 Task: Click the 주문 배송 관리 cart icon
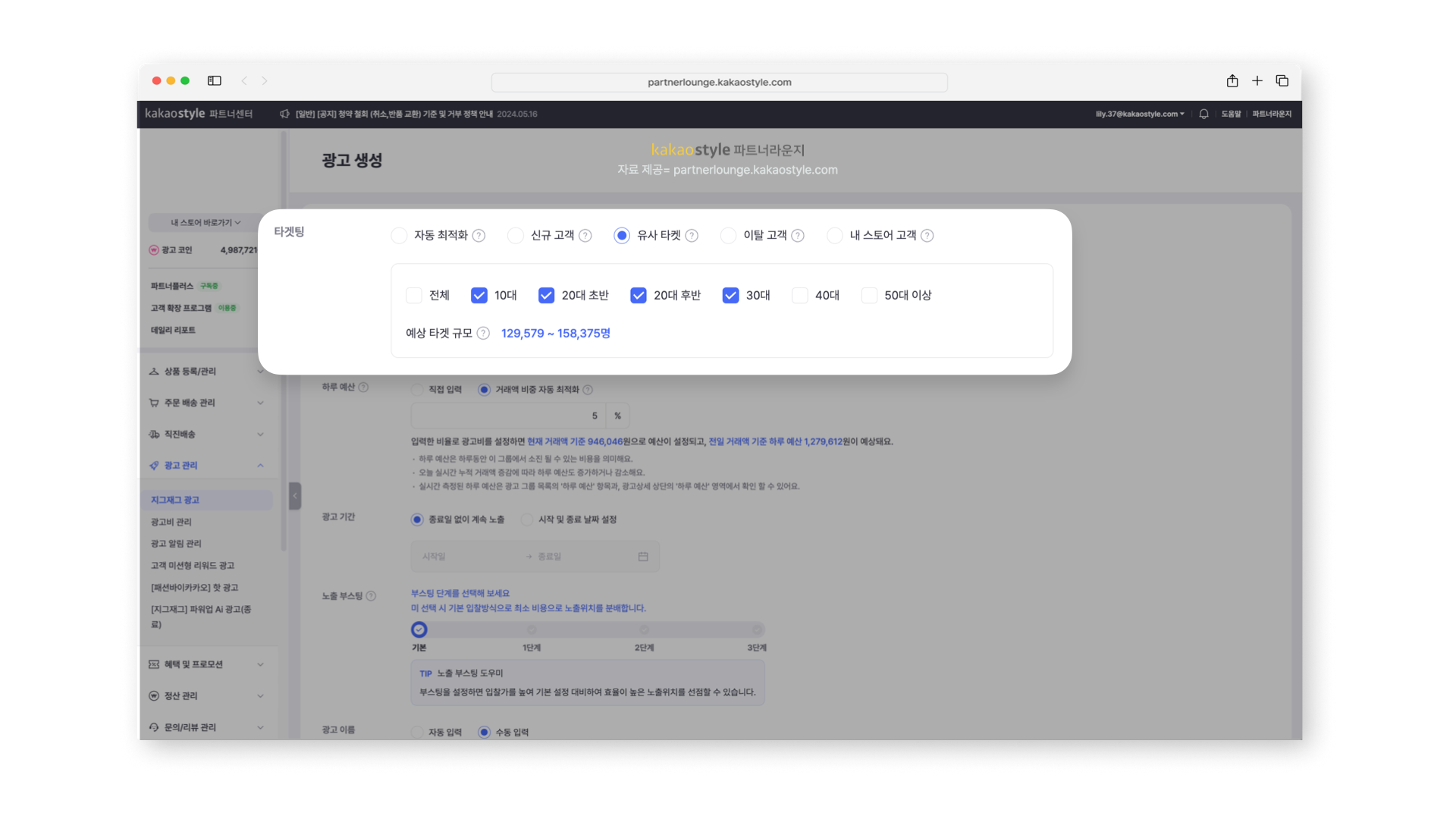[154, 403]
